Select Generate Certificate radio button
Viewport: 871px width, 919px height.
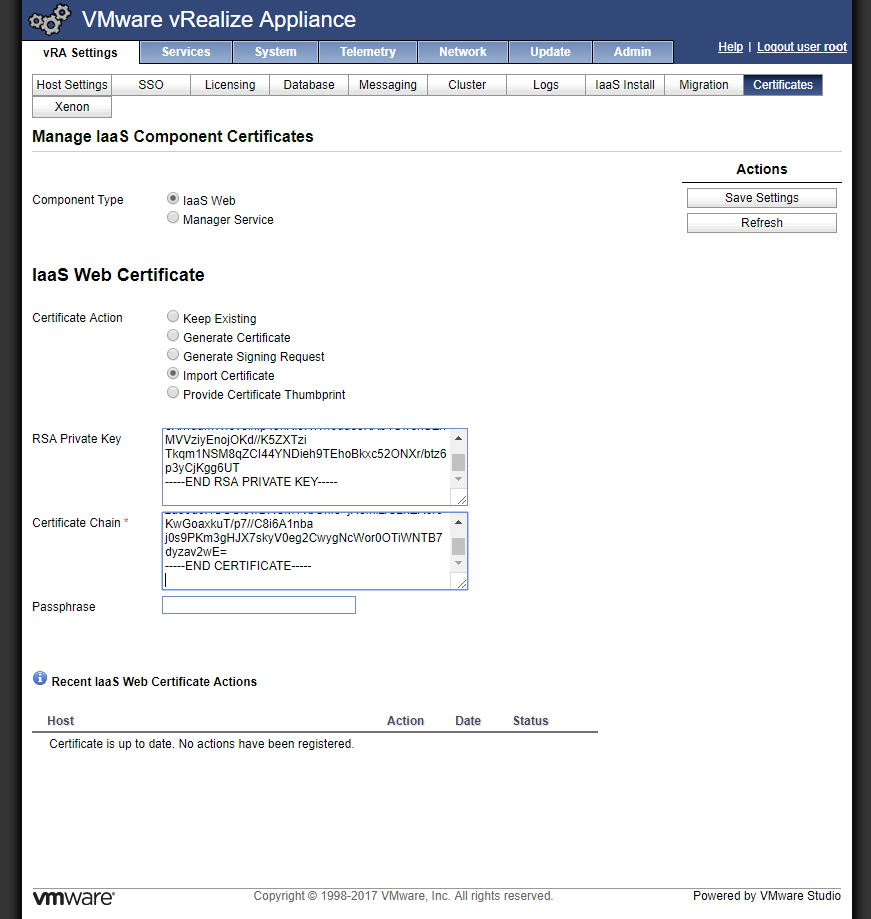(x=173, y=337)
